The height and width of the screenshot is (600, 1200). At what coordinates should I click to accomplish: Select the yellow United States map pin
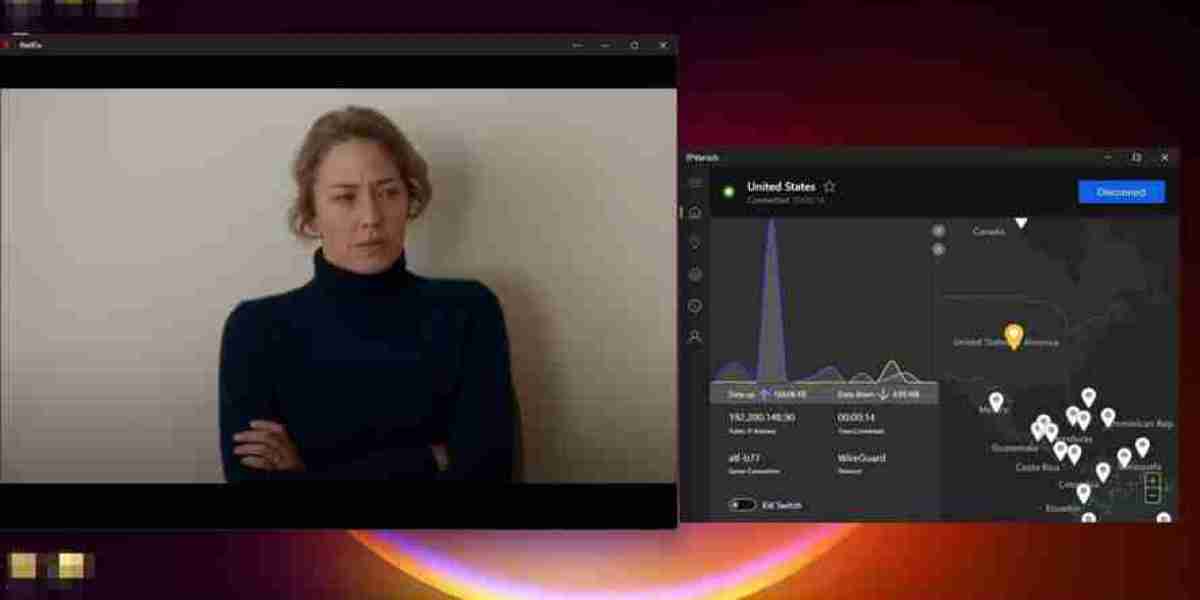1013,335
